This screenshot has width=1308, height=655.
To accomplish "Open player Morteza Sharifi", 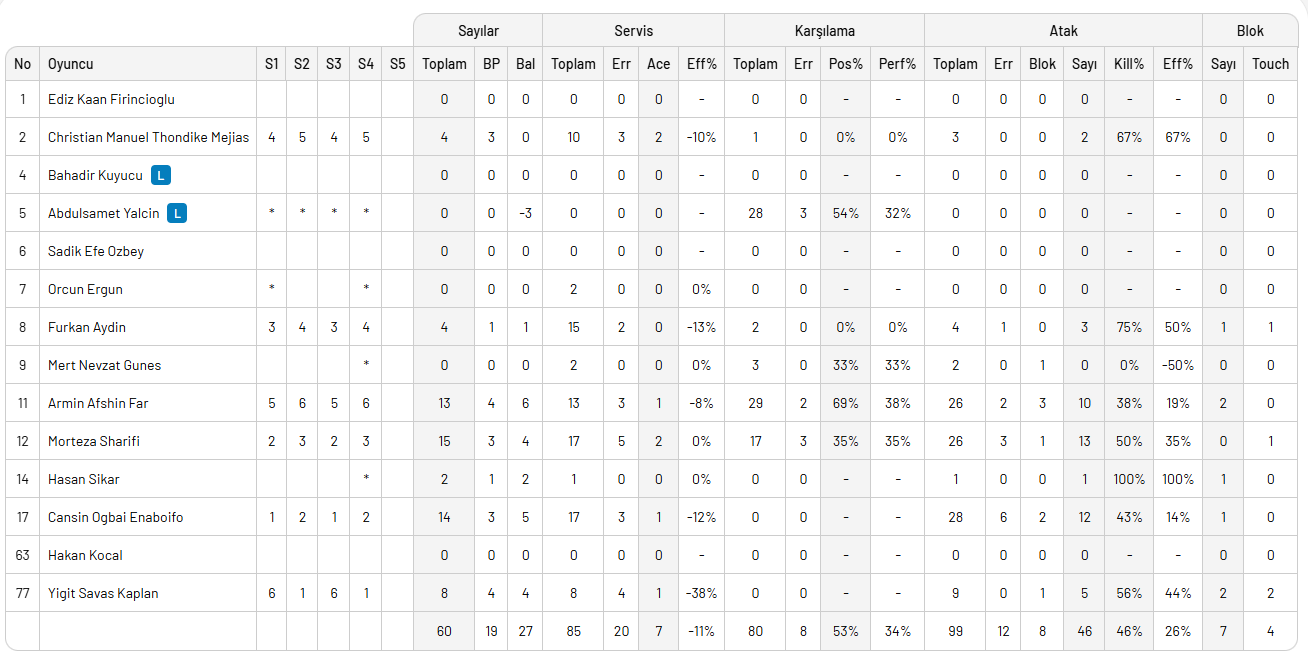I will 94,442.
